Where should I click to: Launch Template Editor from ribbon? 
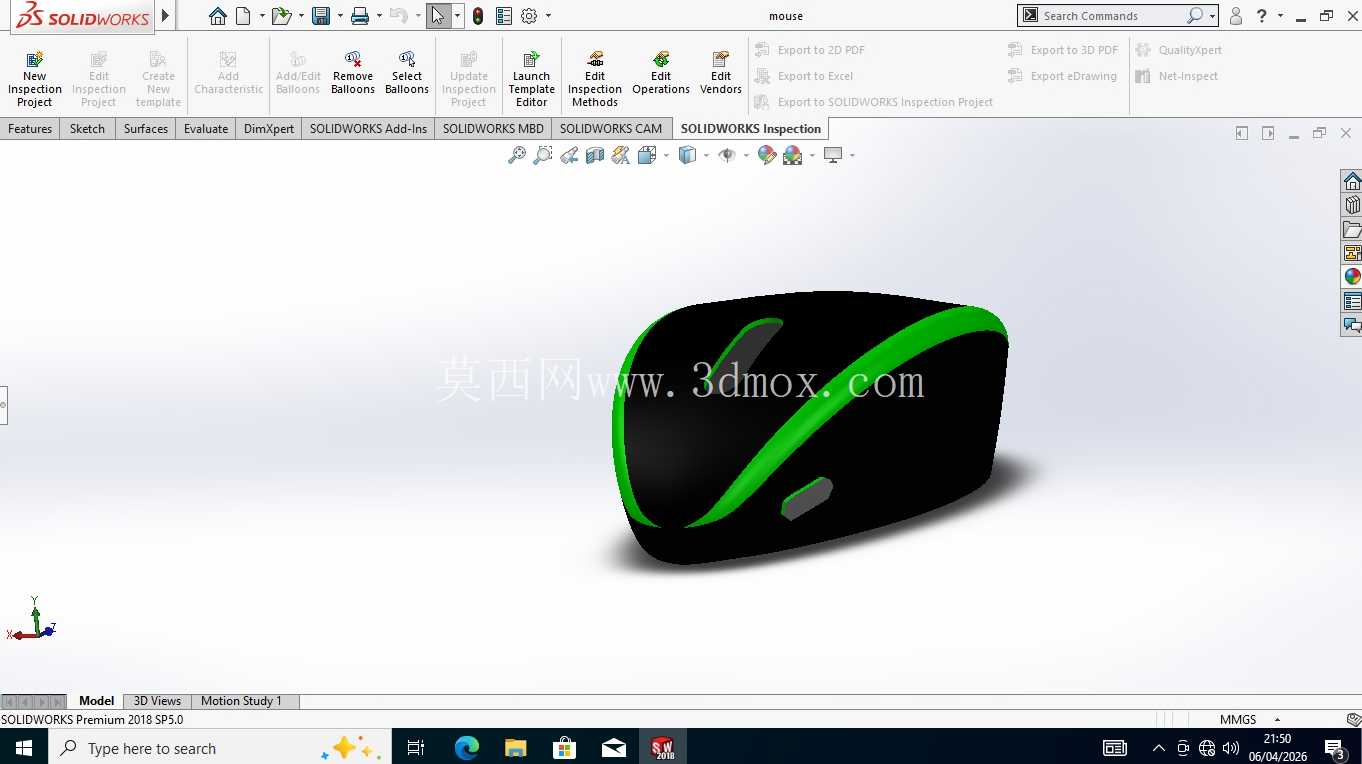click(531, 79)
